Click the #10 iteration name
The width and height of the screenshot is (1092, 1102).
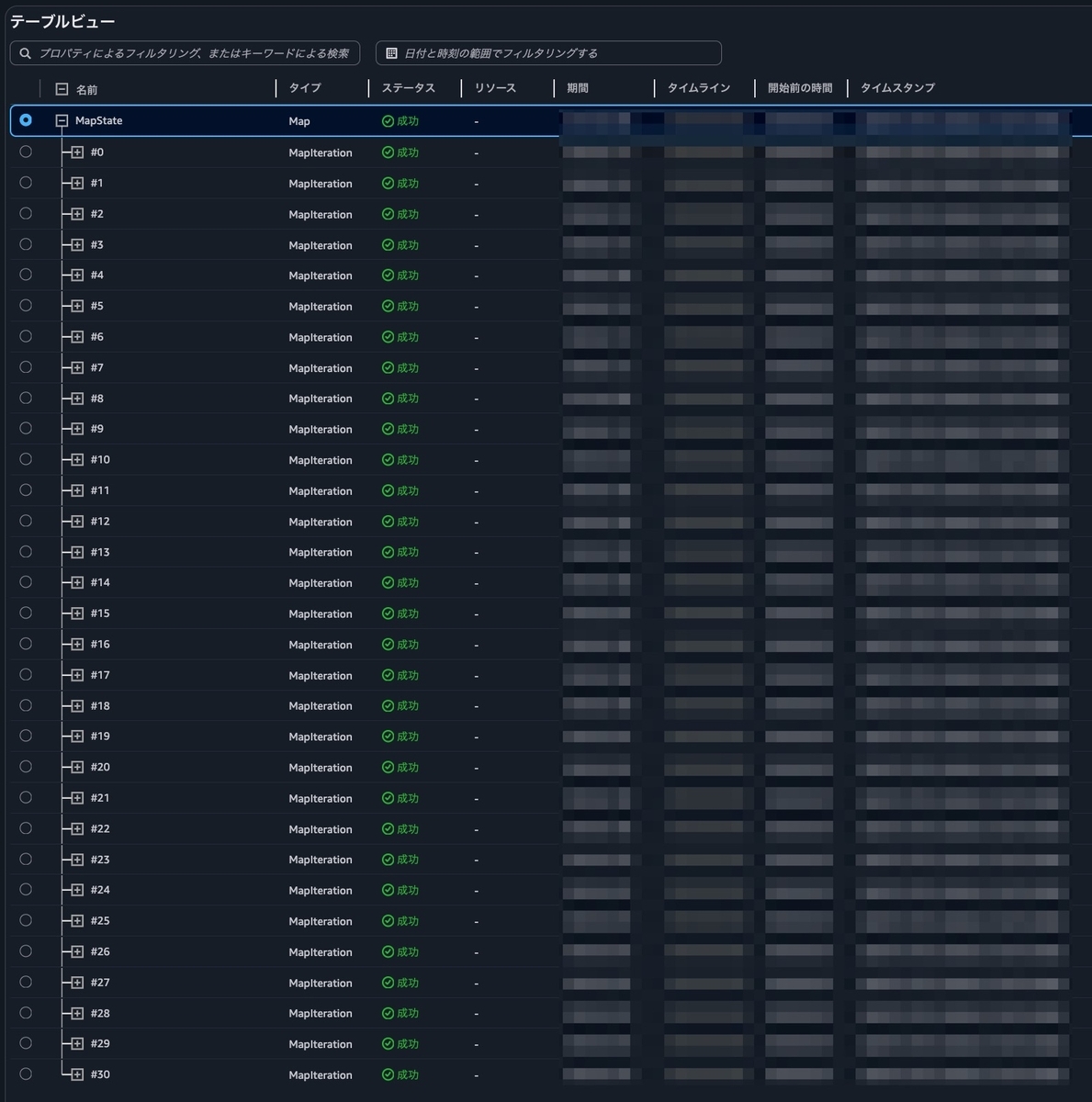(100, 459)
